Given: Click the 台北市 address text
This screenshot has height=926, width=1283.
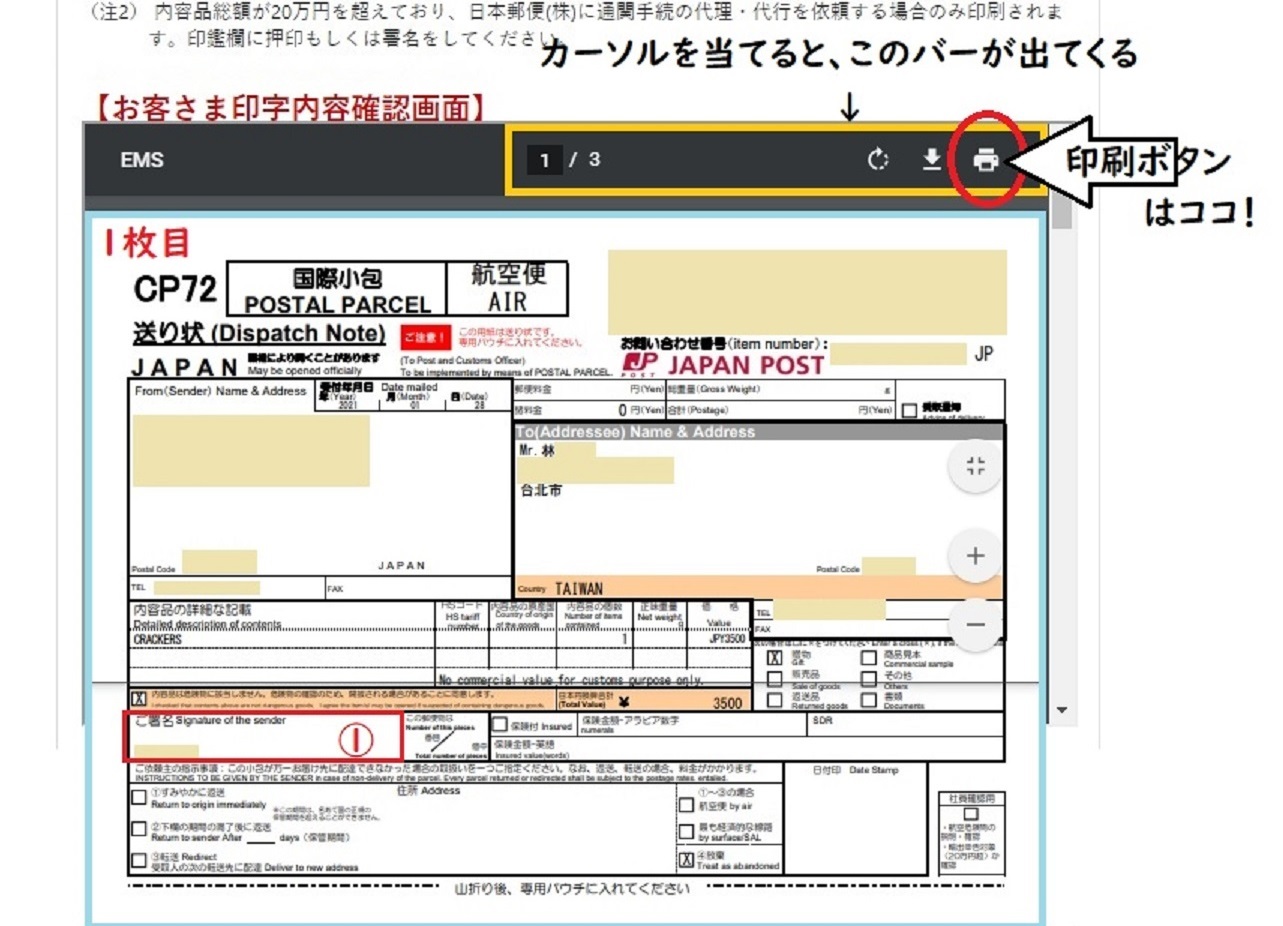Looking at the screenshot, I should [541, 491].
